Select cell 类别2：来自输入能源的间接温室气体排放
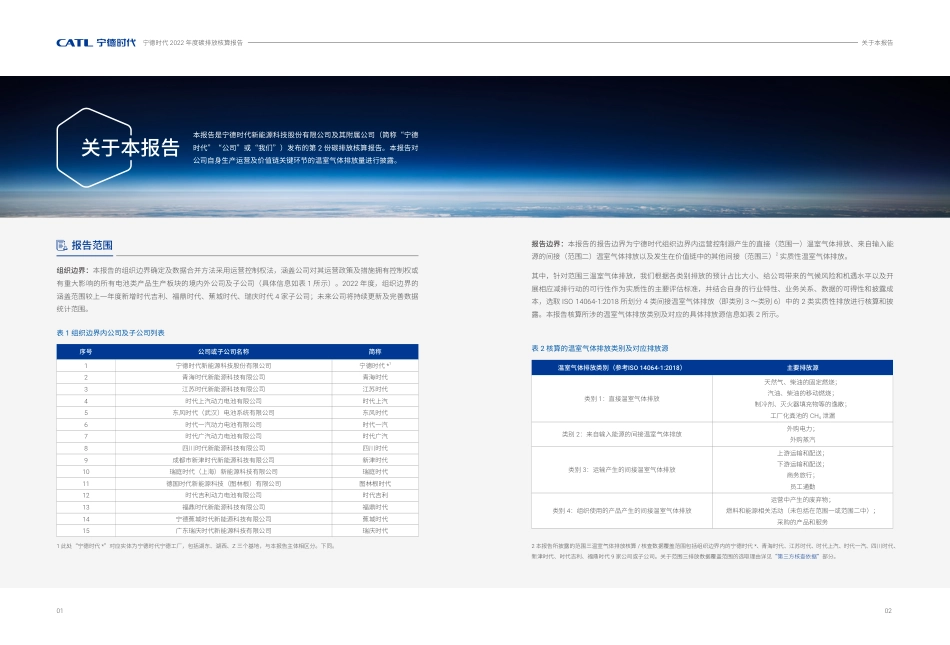The image size is (950, 645). [622, 434]
